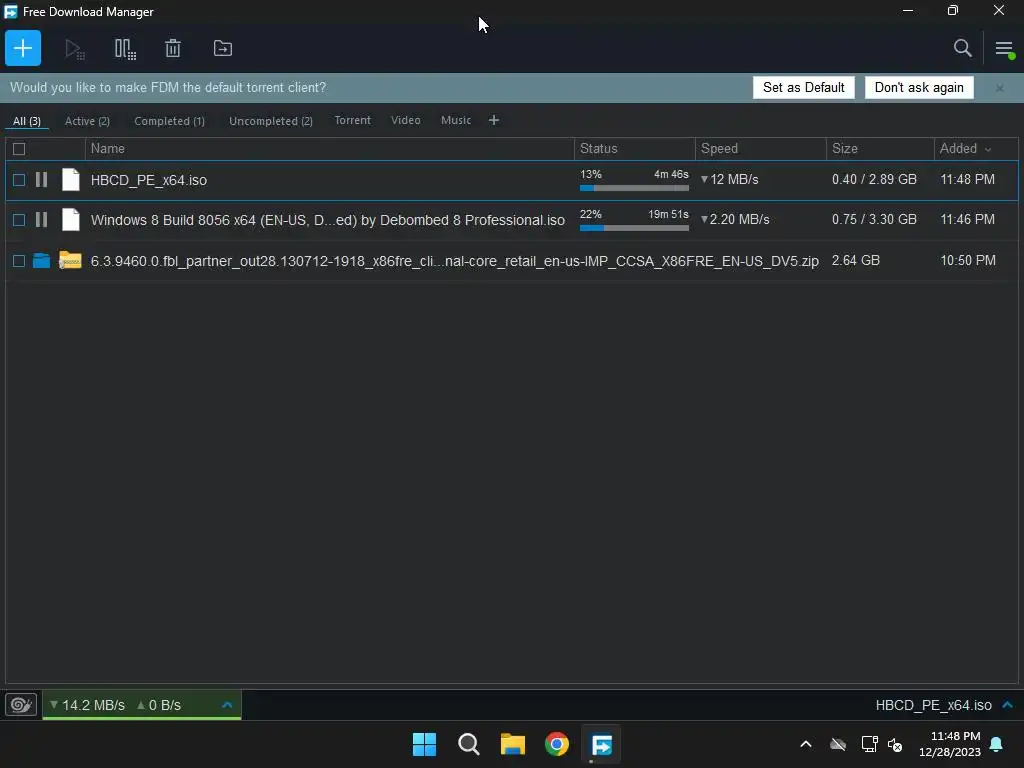The image size is (1024, 768).
Task: Switch to the Completed (1) tab
Action: (169, 121)
